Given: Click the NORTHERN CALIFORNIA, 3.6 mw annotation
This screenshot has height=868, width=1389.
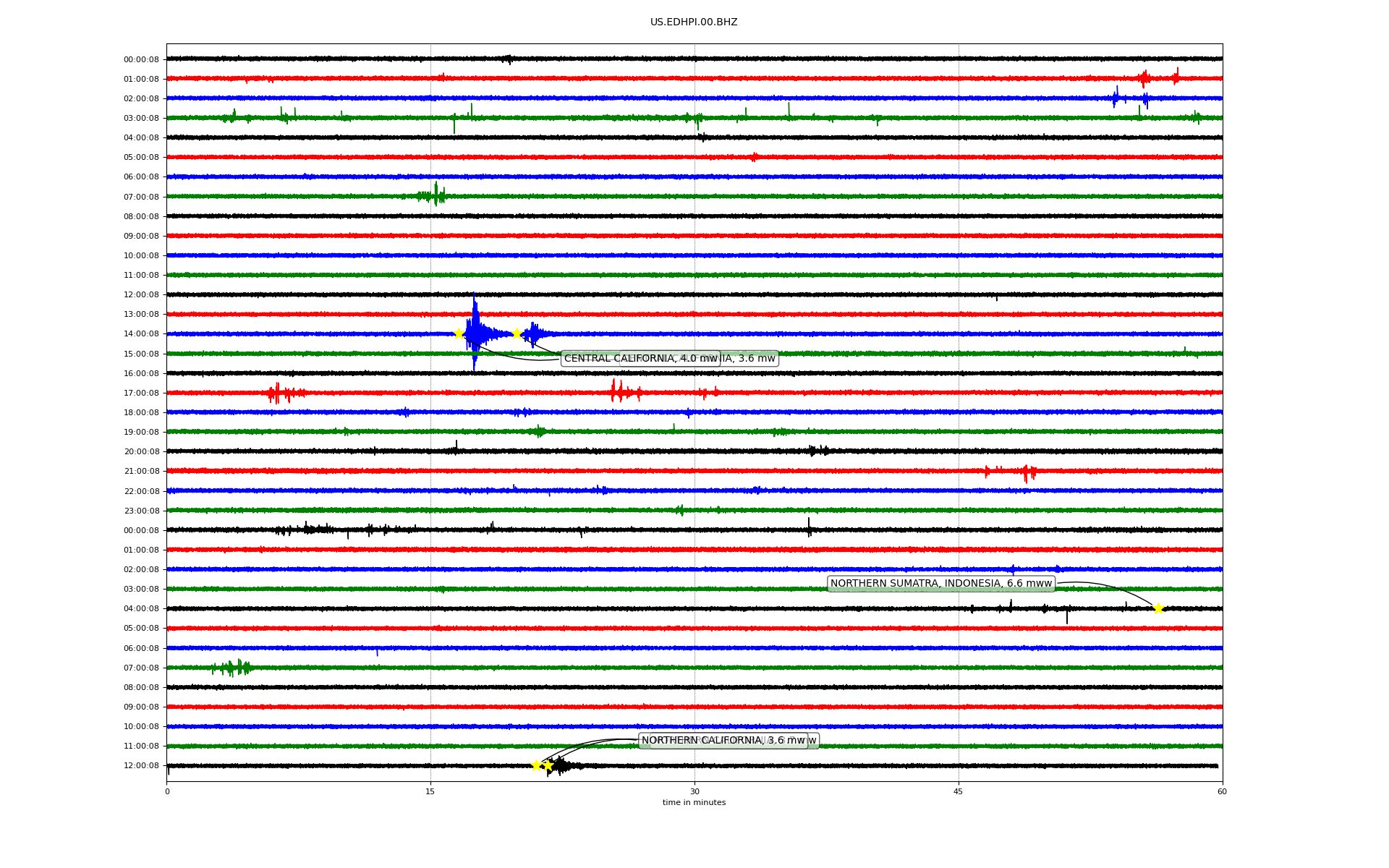Looking at the screenshot, I should coord(723,740).
